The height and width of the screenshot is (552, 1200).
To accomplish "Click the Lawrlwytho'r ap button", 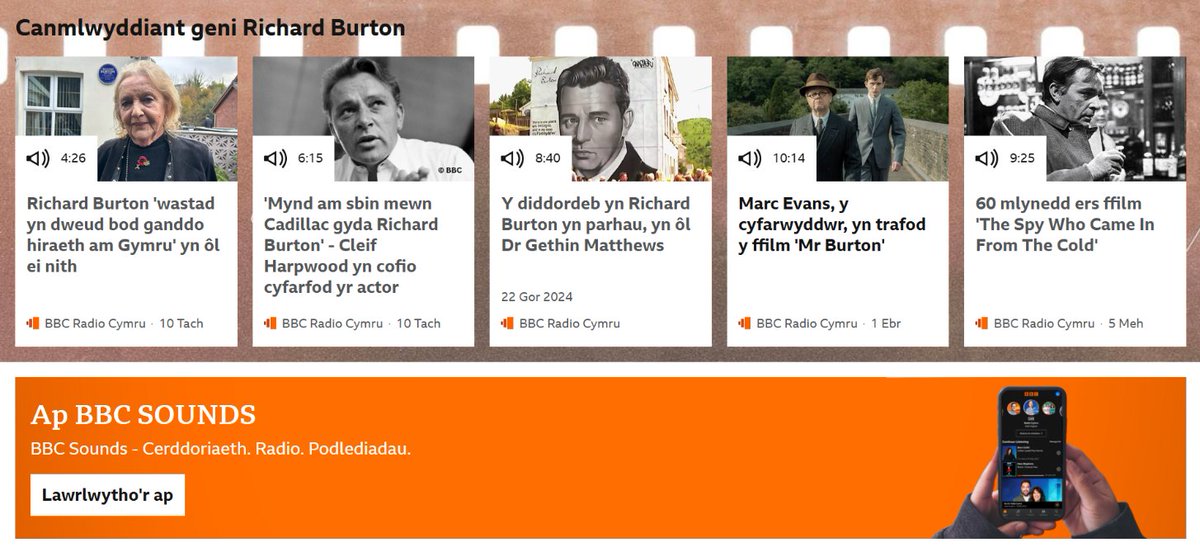I will tap(108, 495).
